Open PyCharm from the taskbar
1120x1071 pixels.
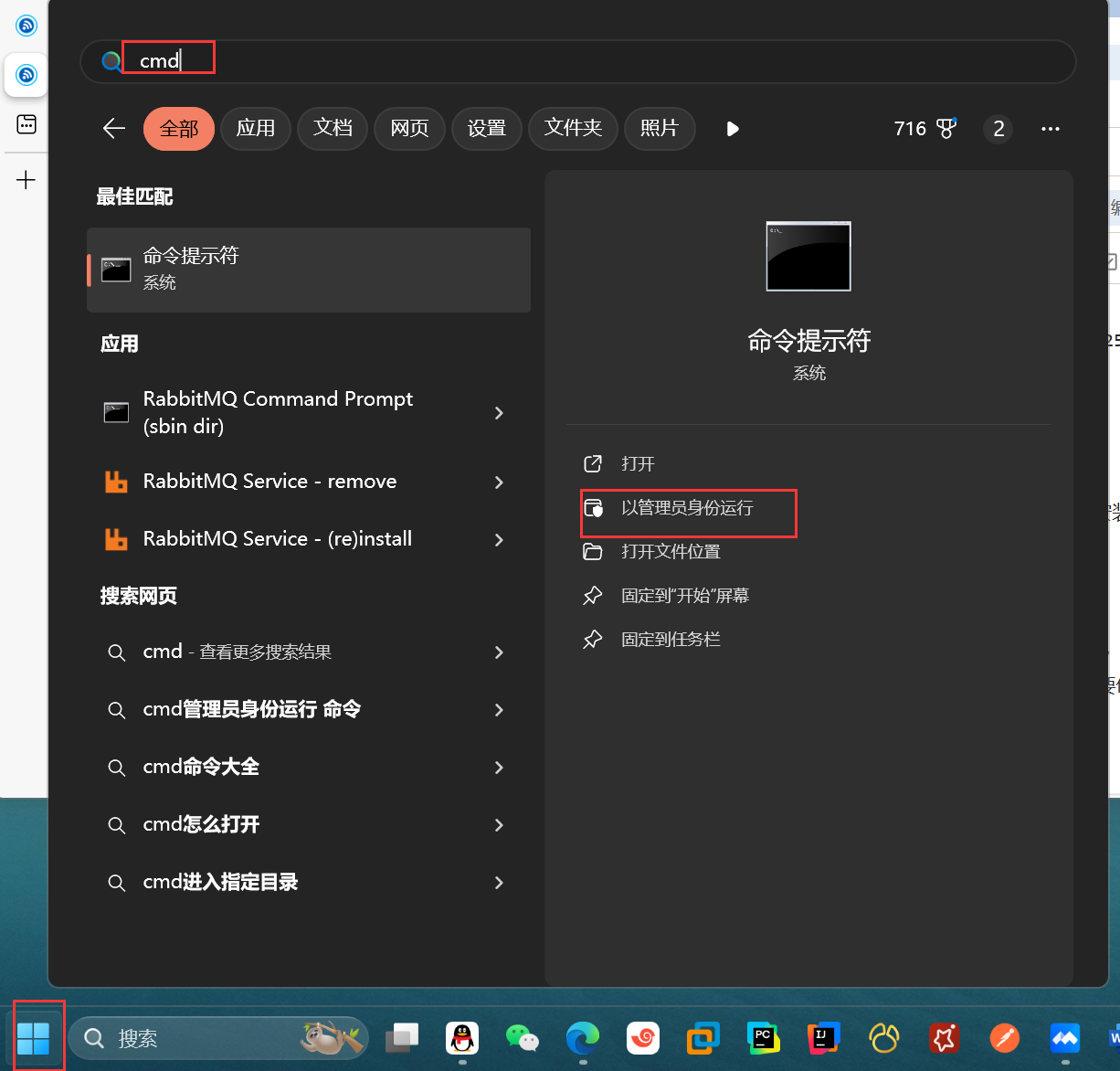763,1038
